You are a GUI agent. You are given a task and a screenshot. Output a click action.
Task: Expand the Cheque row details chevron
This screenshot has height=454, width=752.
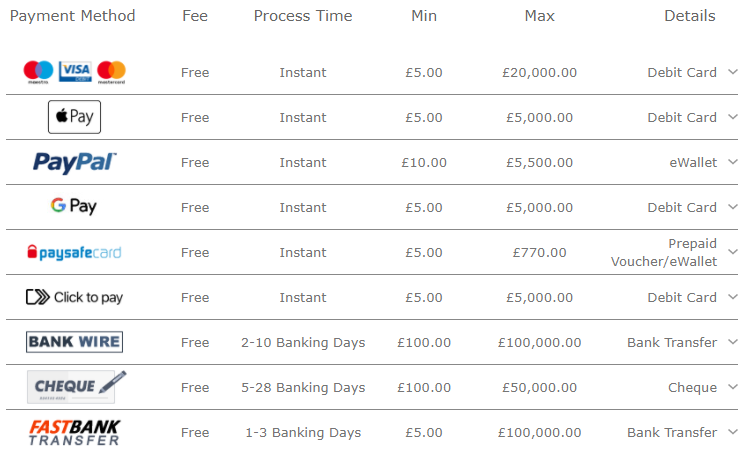[732, 387]
